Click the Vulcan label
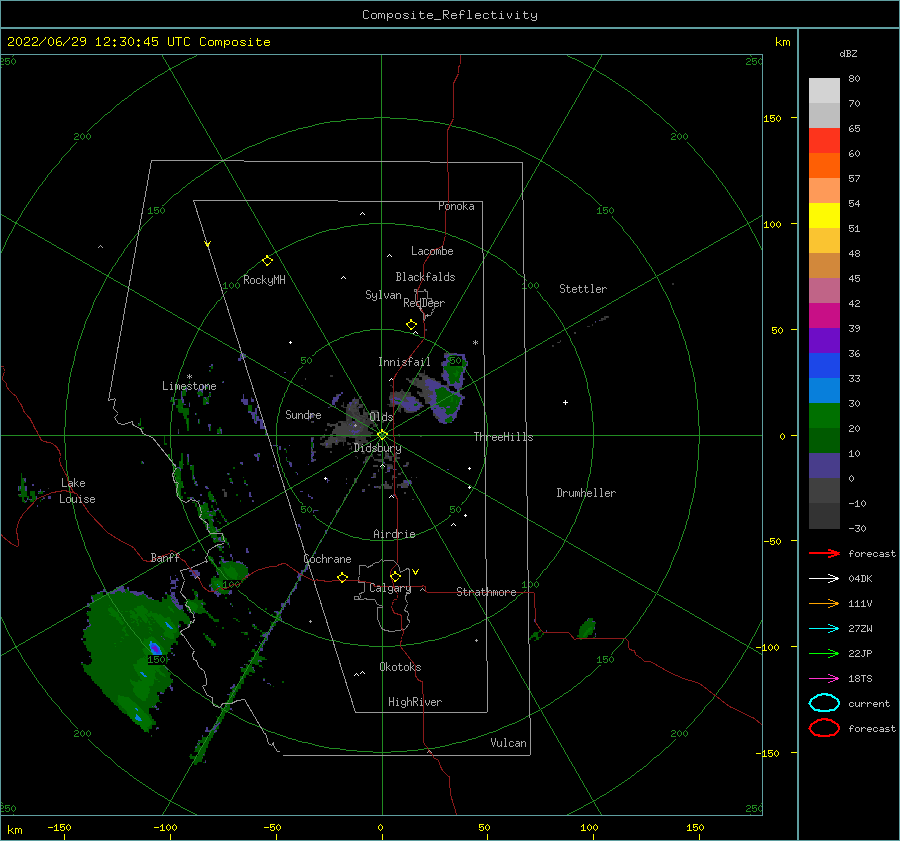This screenshot has width=900, height=841. tap(508, 743)
